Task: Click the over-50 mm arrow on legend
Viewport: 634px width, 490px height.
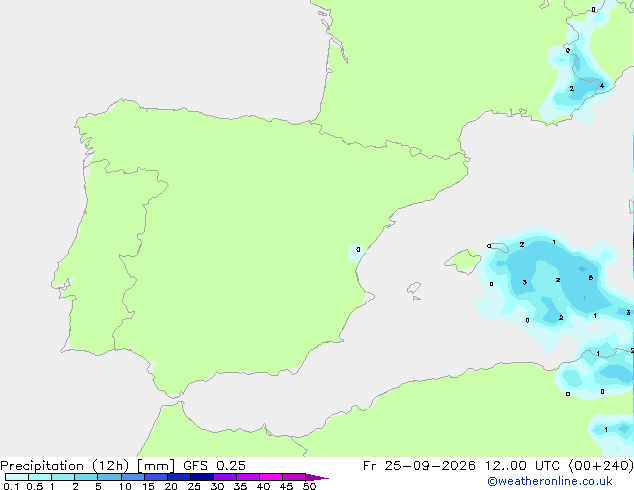Action: tap(317, 477)
